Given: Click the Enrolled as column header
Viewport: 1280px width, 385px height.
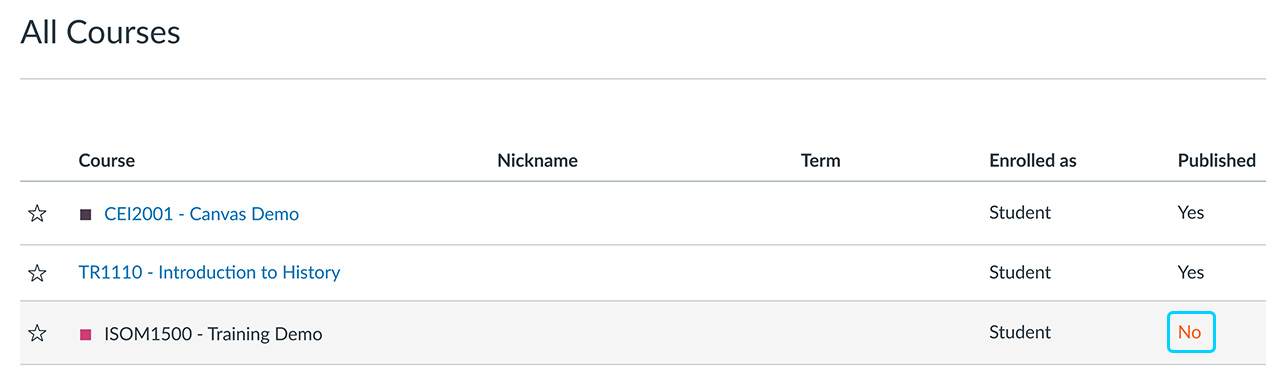Looking at the screenshot, I should pyautogui.click(x=1033, y=160).
